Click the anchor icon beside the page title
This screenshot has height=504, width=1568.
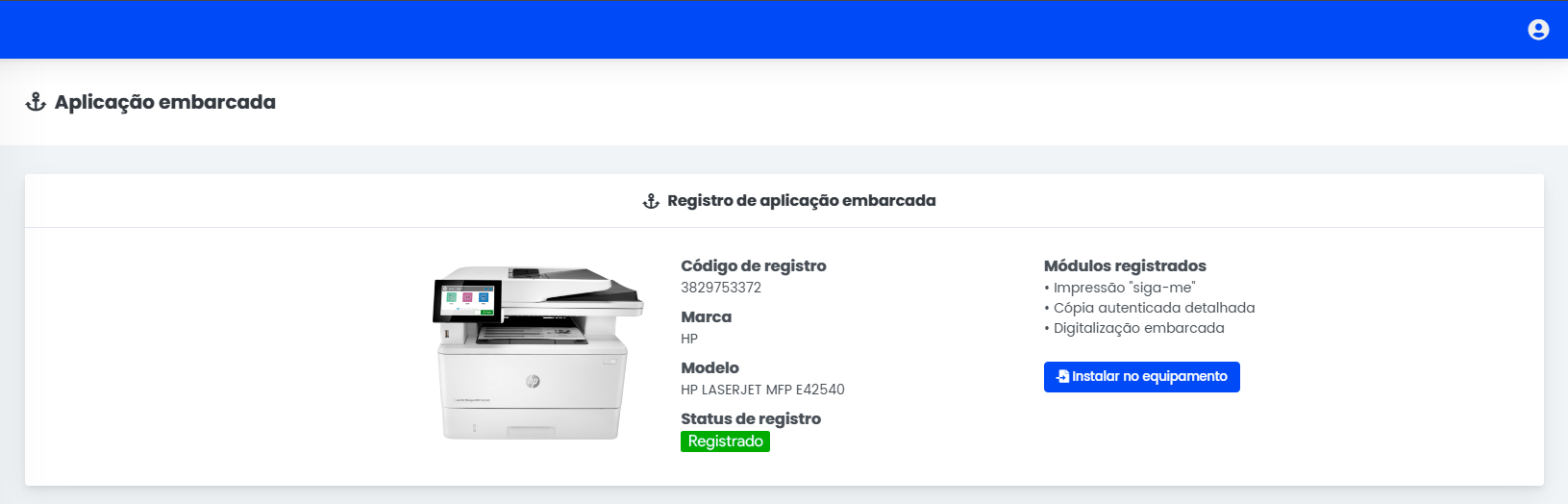tap(36, 102)
